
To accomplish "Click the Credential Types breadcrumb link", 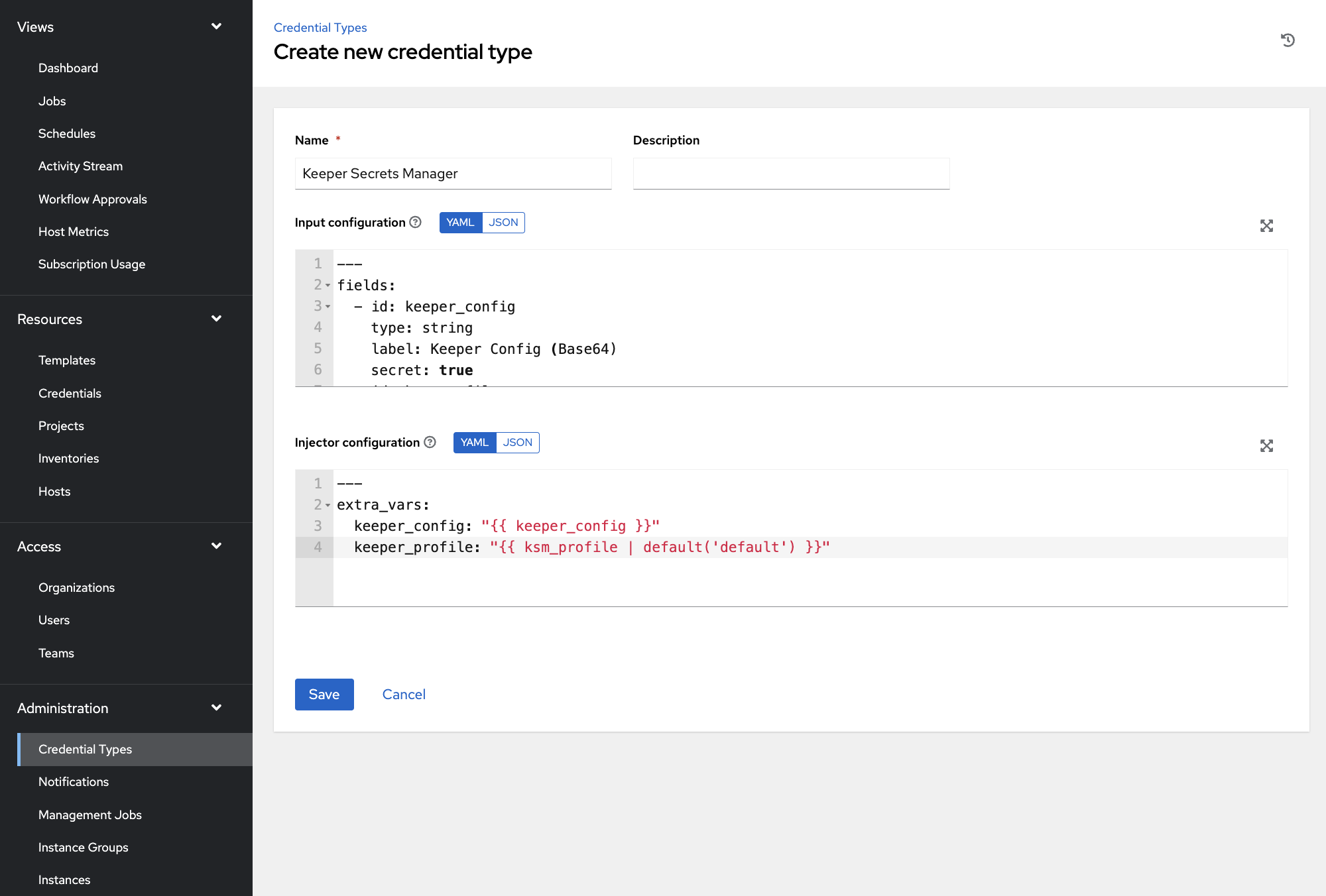I will pyautogui.click(x=320, y=28).
